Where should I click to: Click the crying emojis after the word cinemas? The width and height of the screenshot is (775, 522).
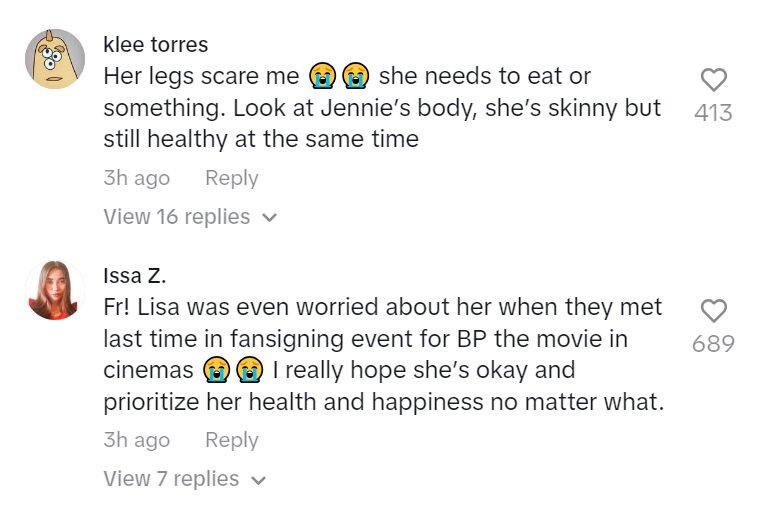[232, 370]
